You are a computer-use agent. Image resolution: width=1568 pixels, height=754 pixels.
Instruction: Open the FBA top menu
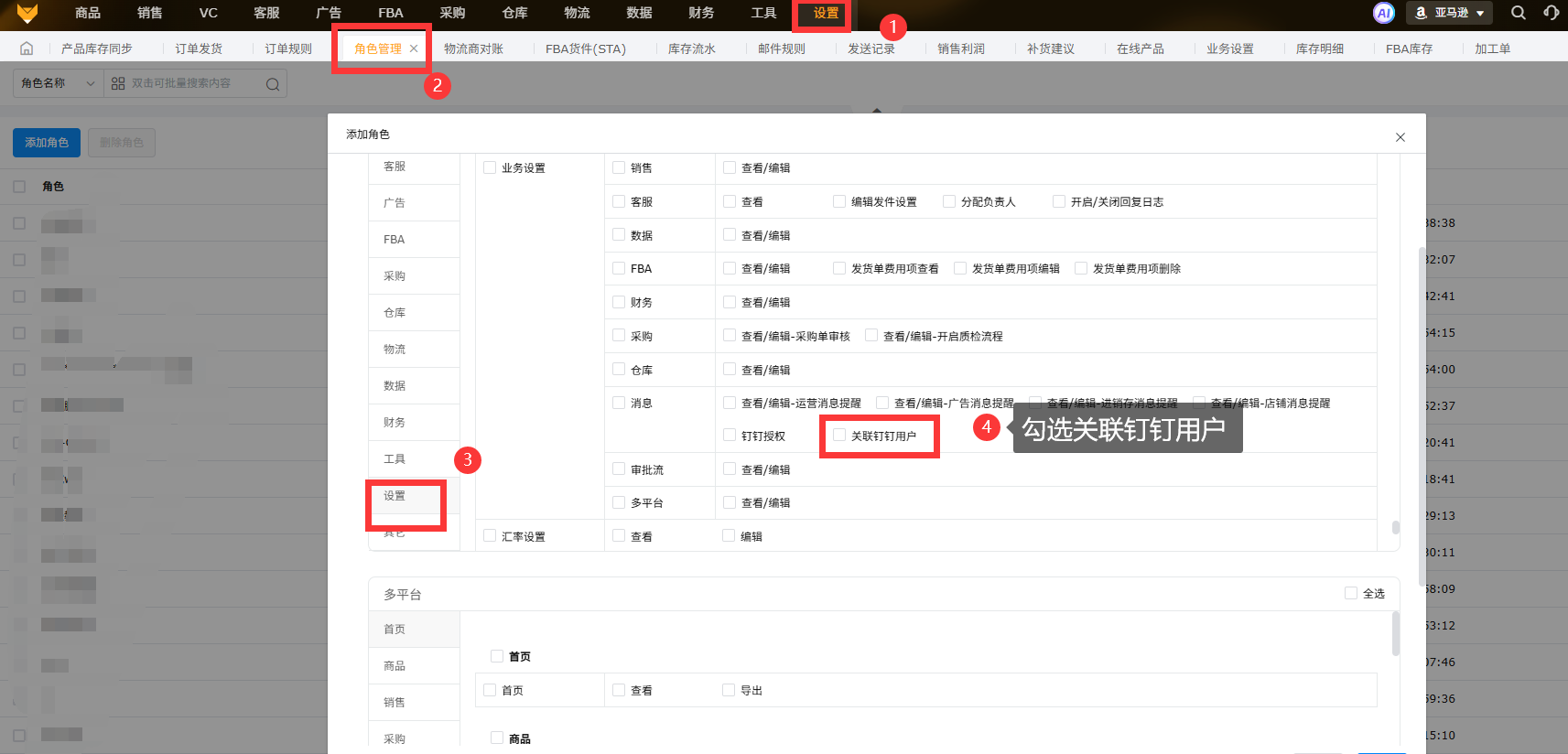coord(391,13)
